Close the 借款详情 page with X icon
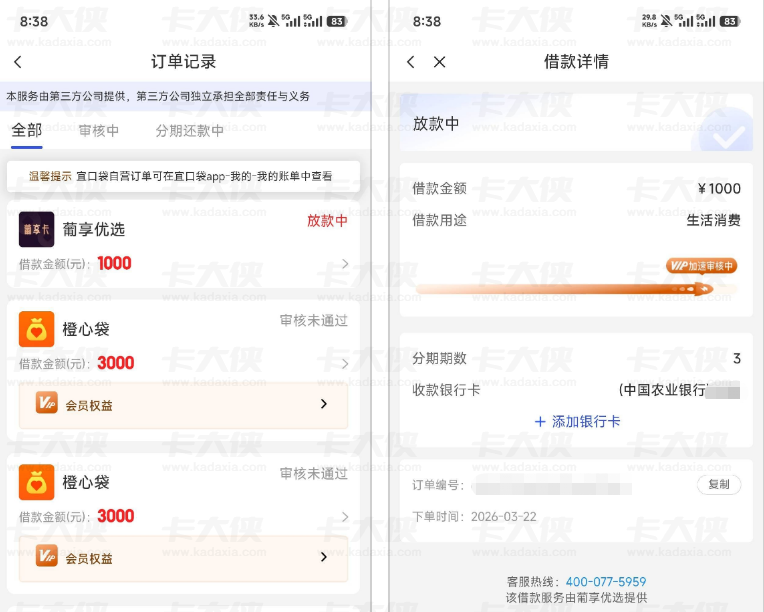Image resolution: width=764 pixels, height=612 pixels. tap(439, 62)
